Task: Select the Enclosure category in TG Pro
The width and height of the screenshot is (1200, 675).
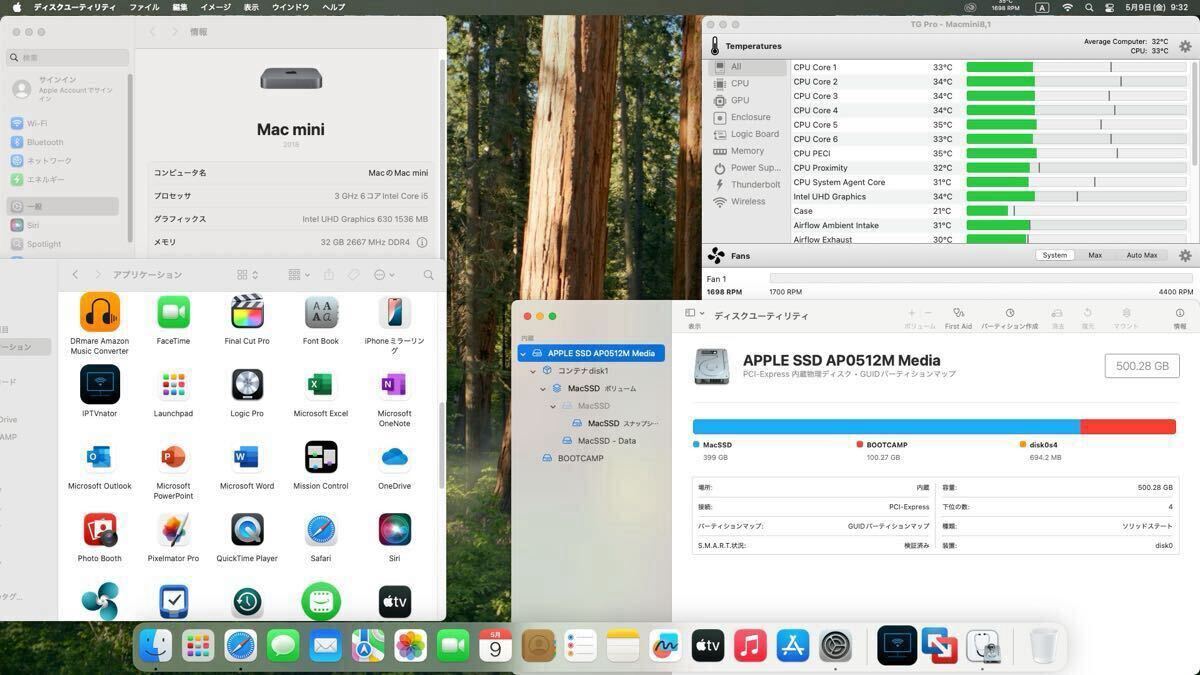Action: tap(750, 117)
